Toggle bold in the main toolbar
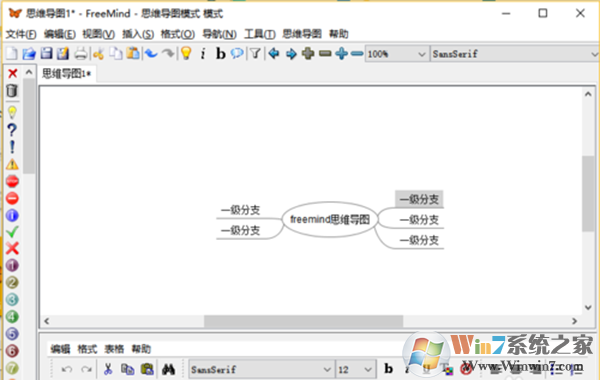Screen dimensions: 600x380 pos(220,54)
